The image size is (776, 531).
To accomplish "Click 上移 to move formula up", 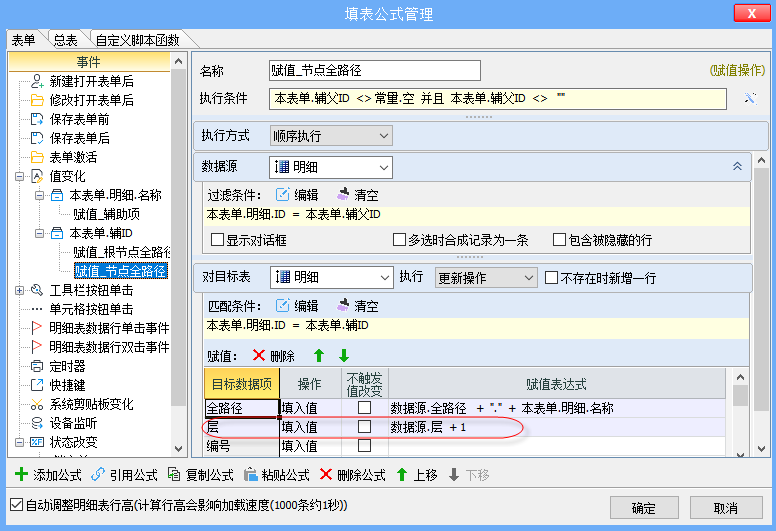I will coord(417,475).
